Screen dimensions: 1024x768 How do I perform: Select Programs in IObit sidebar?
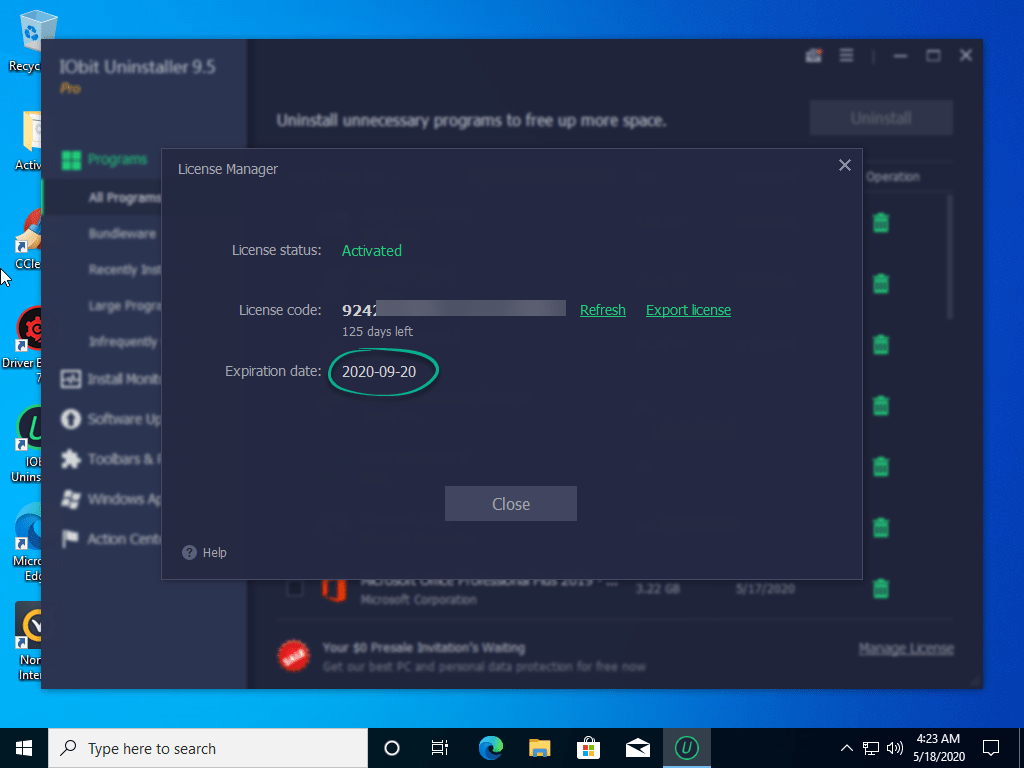117,159
